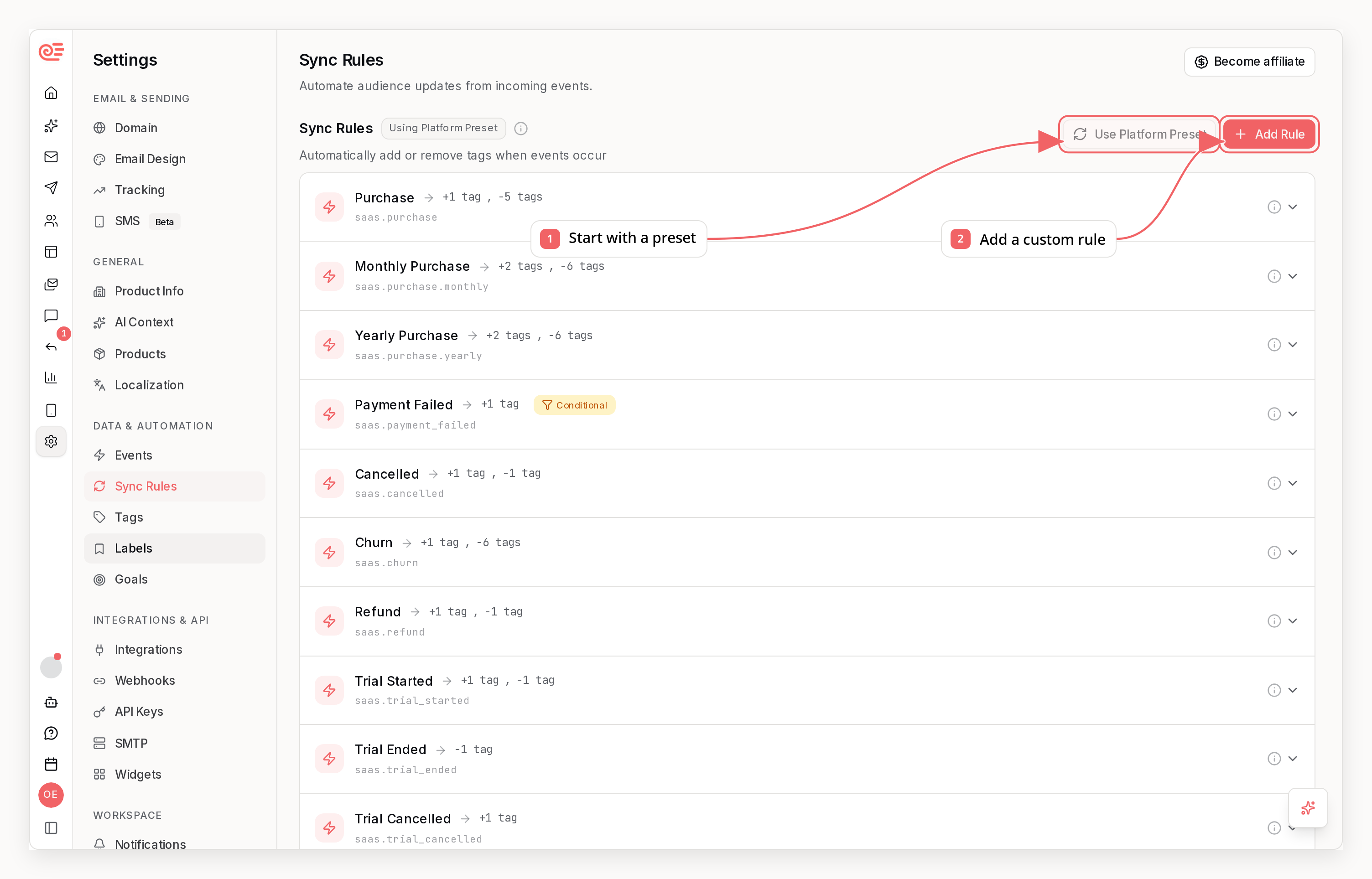Open SMTP settings

tap(175, 743)
